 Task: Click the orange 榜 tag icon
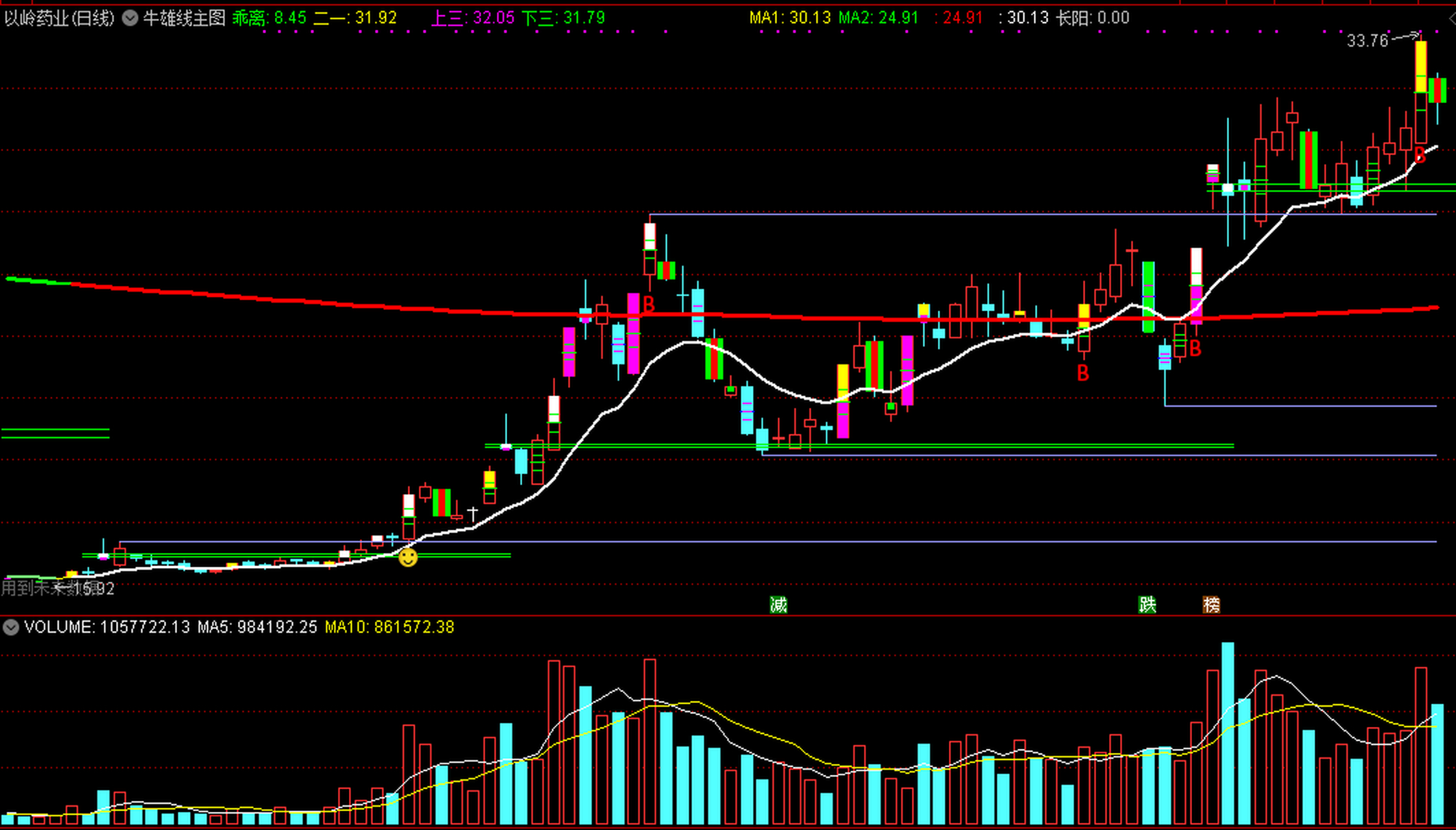tap(1211, 605)
